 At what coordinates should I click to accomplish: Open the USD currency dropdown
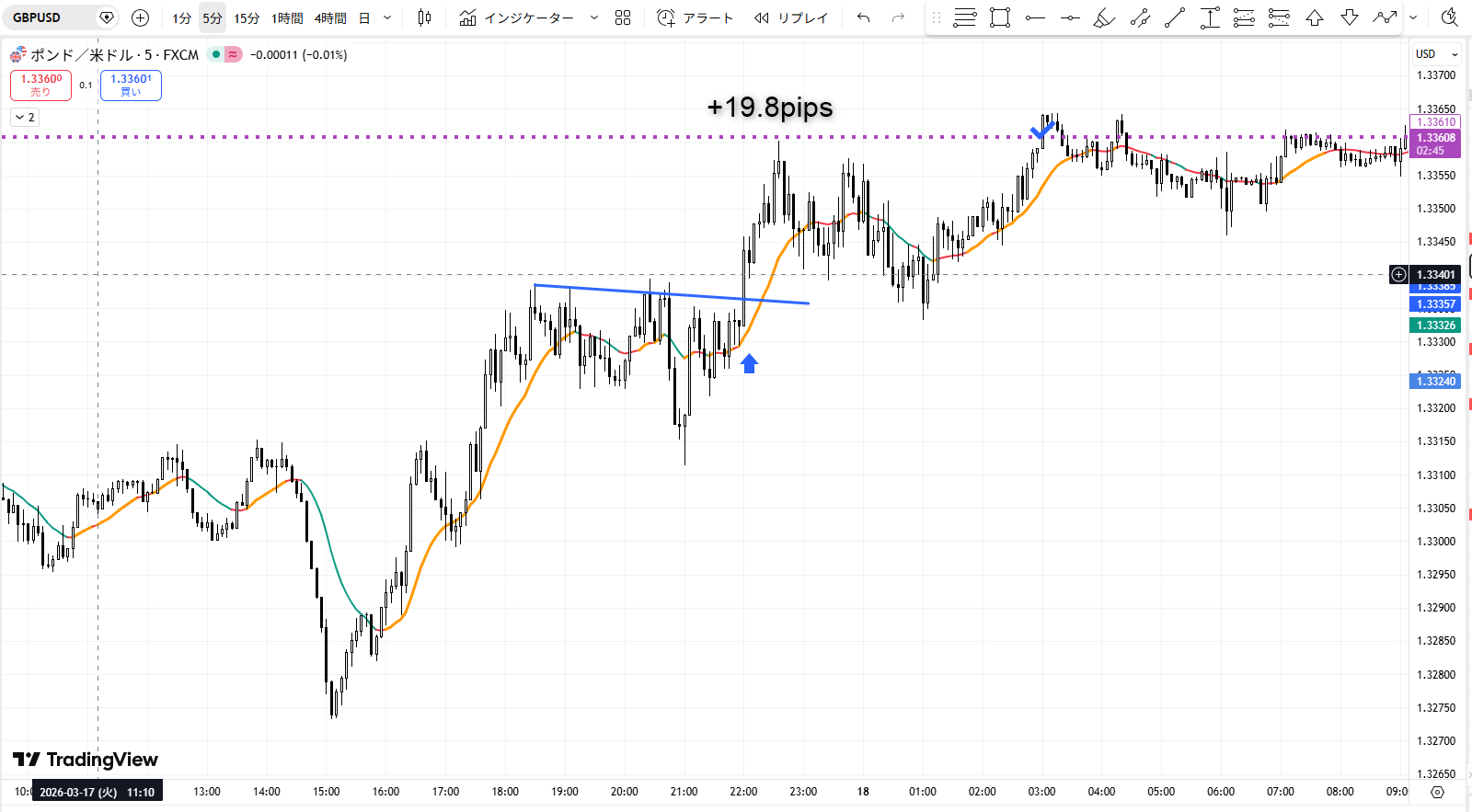click(1437, 54)
